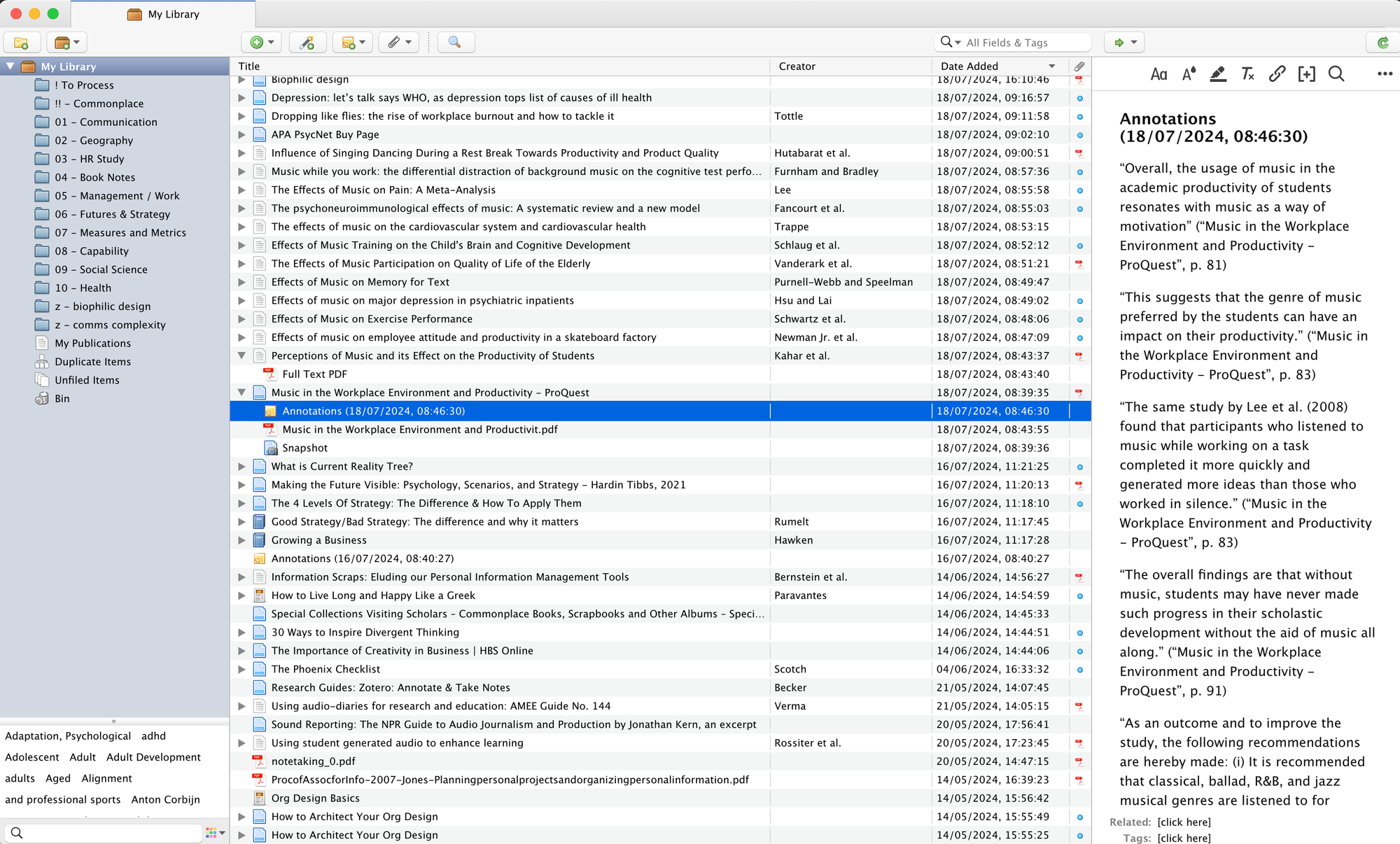This screenshot has width=1400, height=844.
Task: Create a new collection
Action: click(22, 42)
